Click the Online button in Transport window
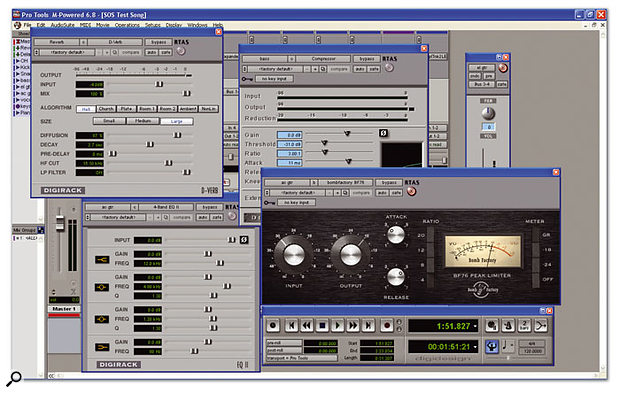Image resolution: width=620 pixels, height=393 pixels. pyautogui.click(x=272, y=326)
